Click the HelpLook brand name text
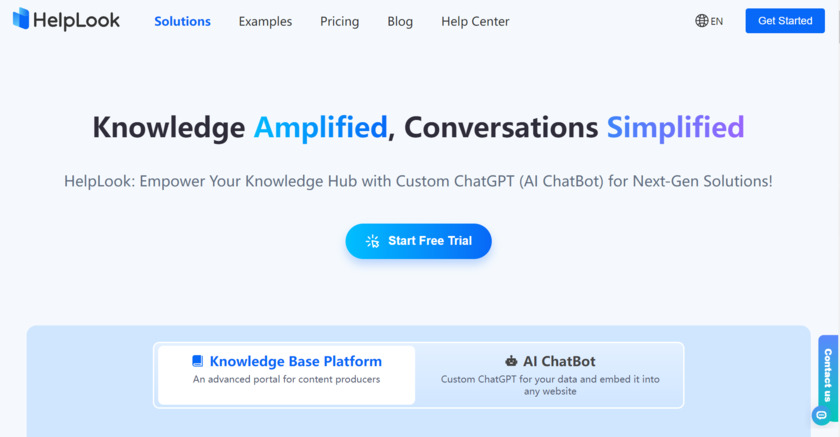This screenshot has height=437, width=840. (x=77, y=20)
